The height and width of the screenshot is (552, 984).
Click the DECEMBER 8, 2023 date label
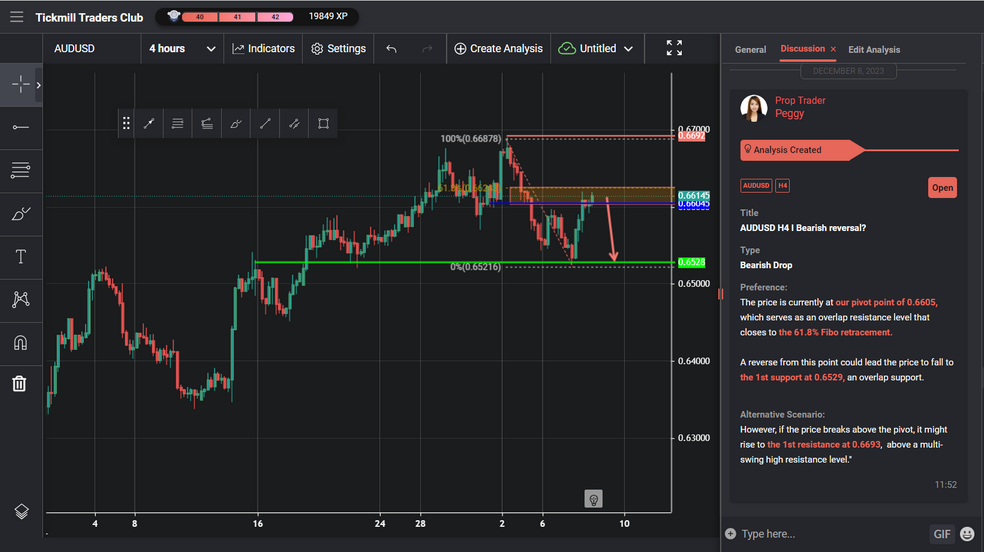pyautogui.click(x=848, y=71)
